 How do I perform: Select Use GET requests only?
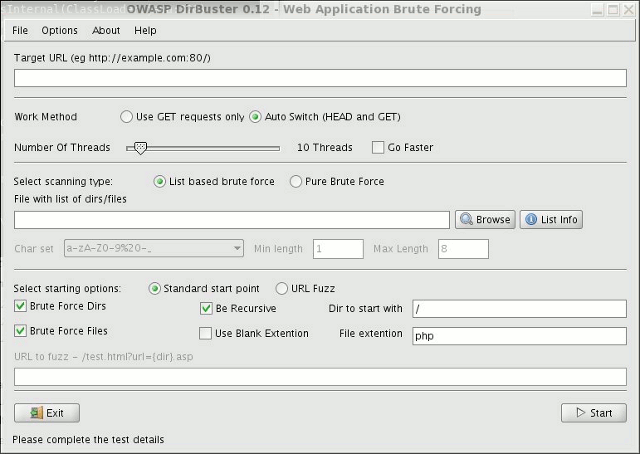(x=127, y=117)
